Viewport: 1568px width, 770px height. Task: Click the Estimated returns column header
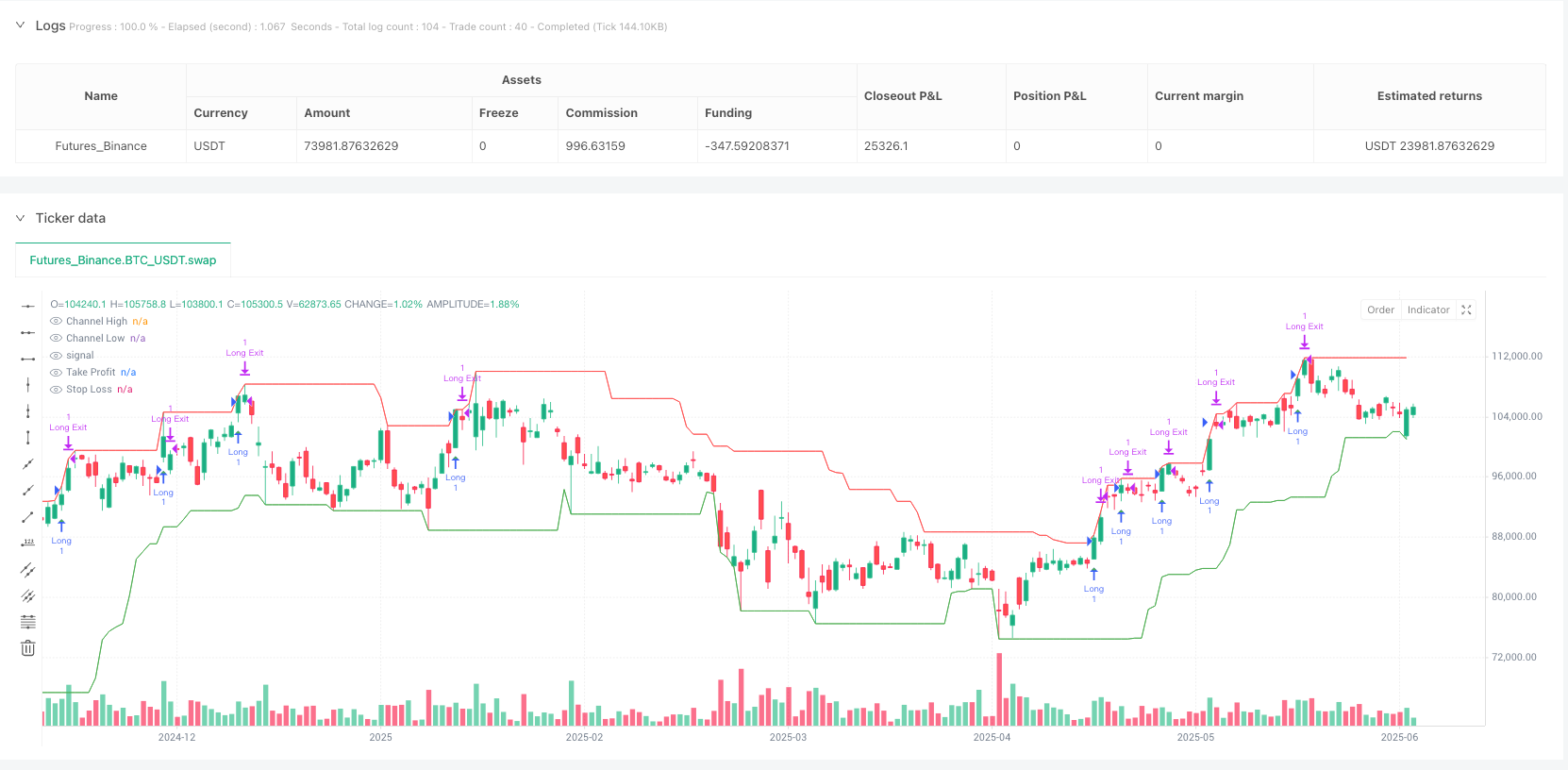point(1428,96)
